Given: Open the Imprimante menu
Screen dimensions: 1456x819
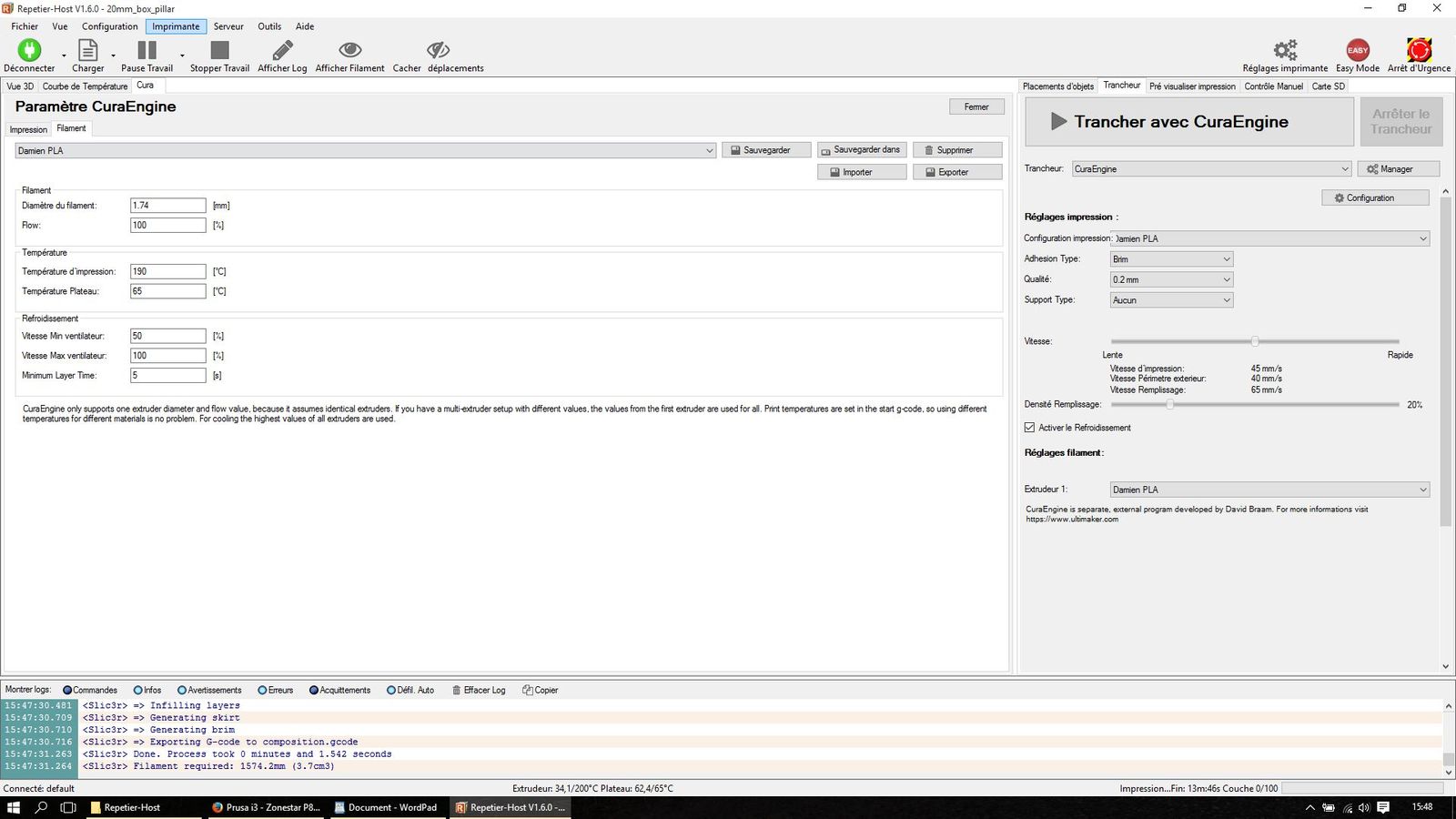Looking at the screenshot, I should tap(176, 26).
